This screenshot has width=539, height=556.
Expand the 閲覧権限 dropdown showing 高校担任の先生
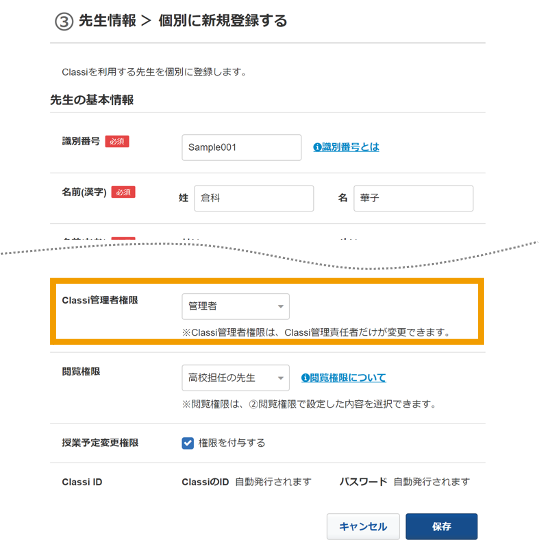point(235,378)
